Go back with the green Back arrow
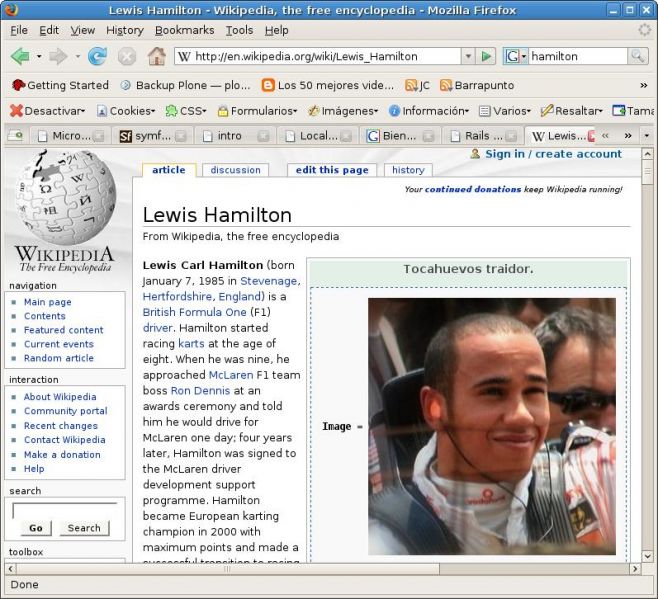 20,56
